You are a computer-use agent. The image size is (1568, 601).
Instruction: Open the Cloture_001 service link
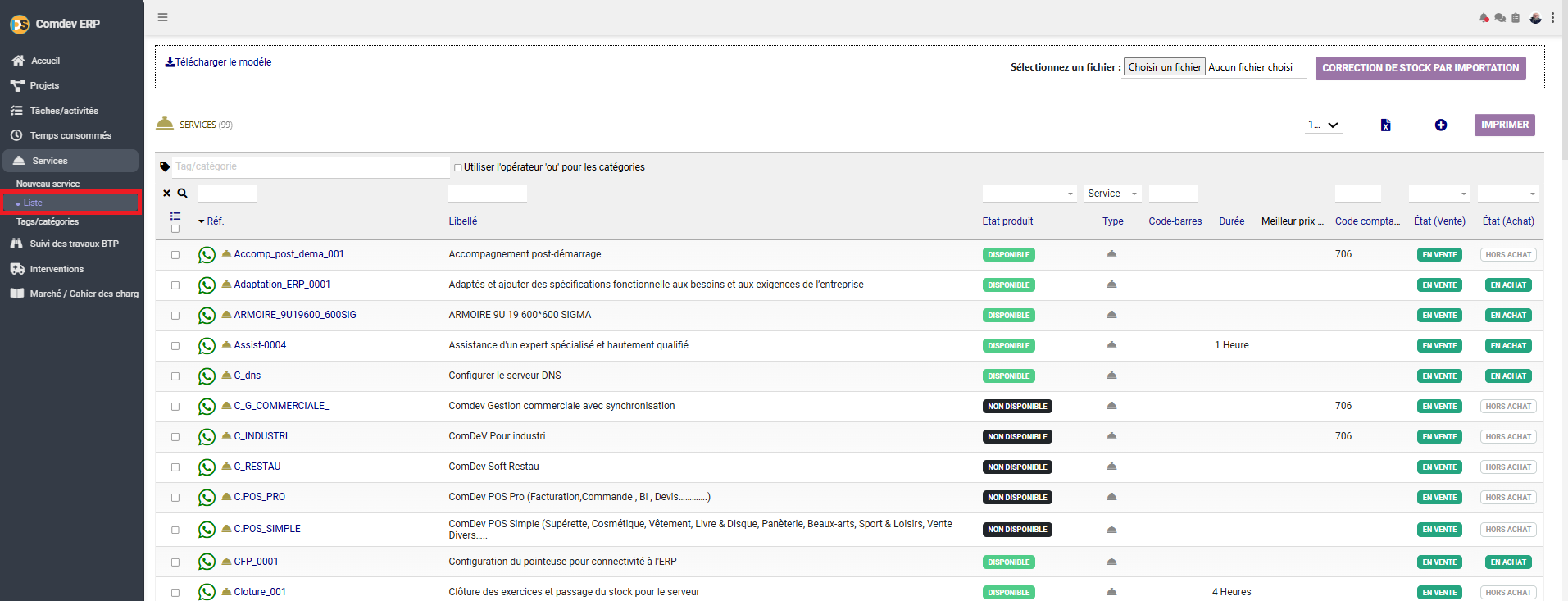[260, 592]
